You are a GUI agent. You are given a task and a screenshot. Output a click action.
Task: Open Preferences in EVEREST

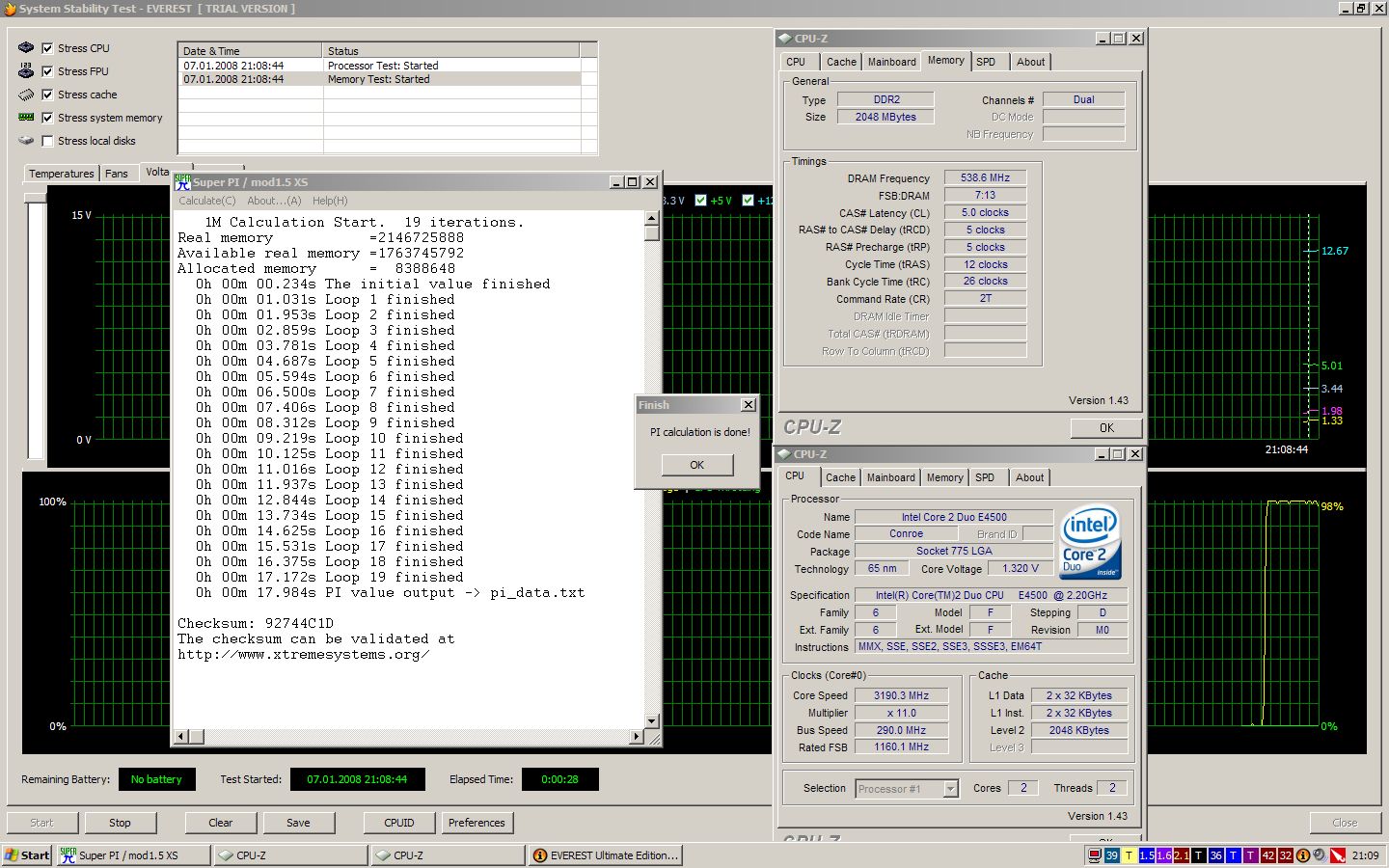coord(477,823)
